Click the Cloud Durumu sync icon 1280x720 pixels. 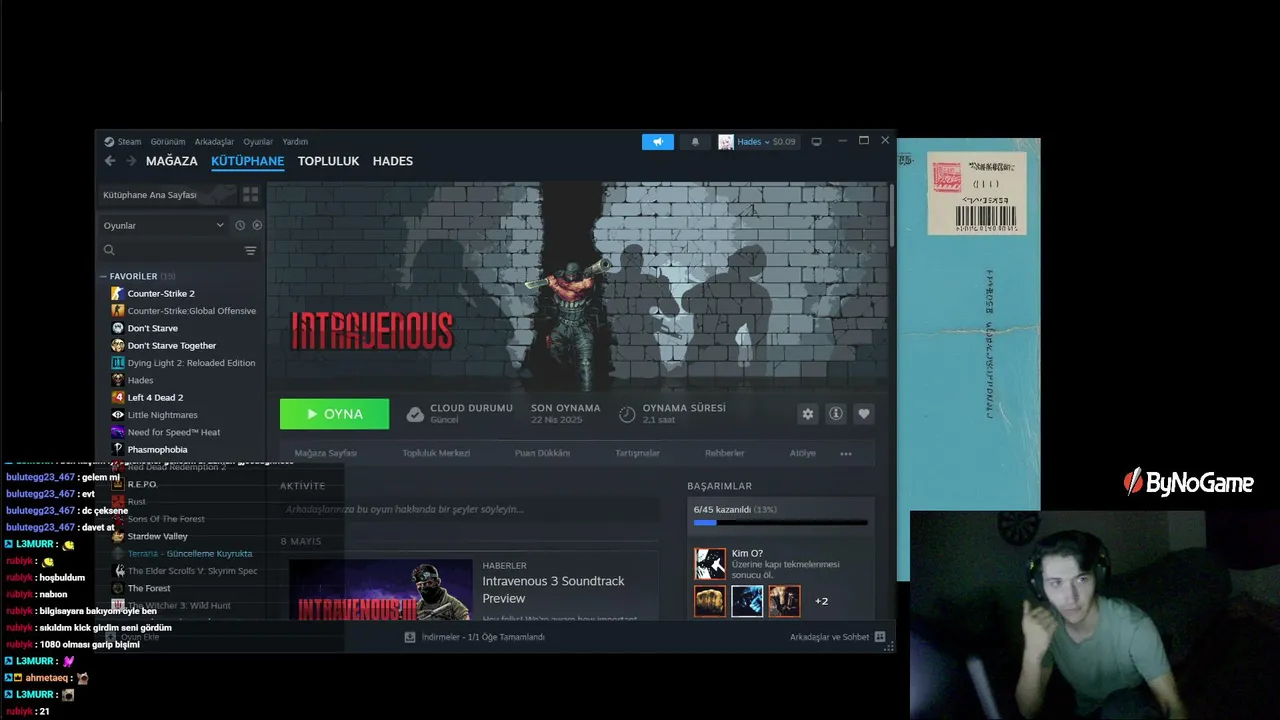pyautogui.click(x=415, y=414)
